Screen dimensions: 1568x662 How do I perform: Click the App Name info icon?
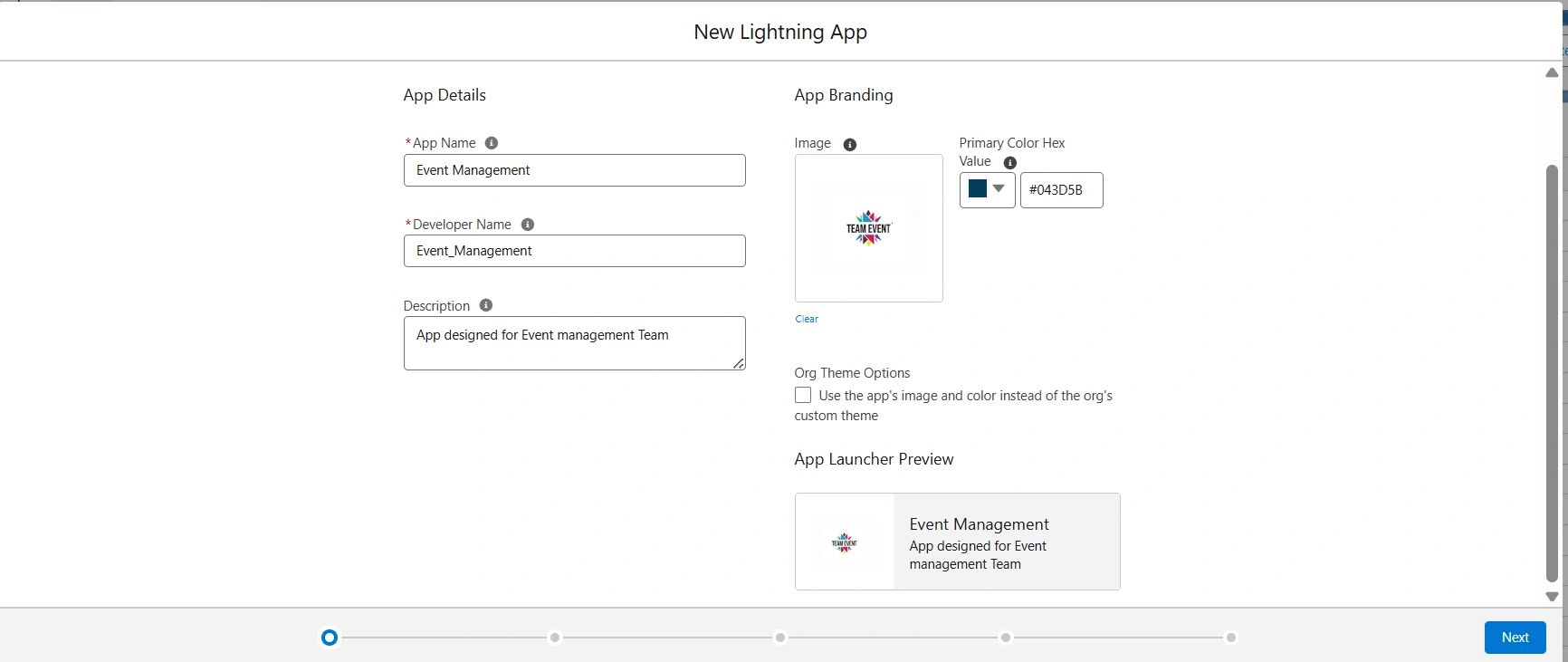pyautogui.click(x=492, y=143)
